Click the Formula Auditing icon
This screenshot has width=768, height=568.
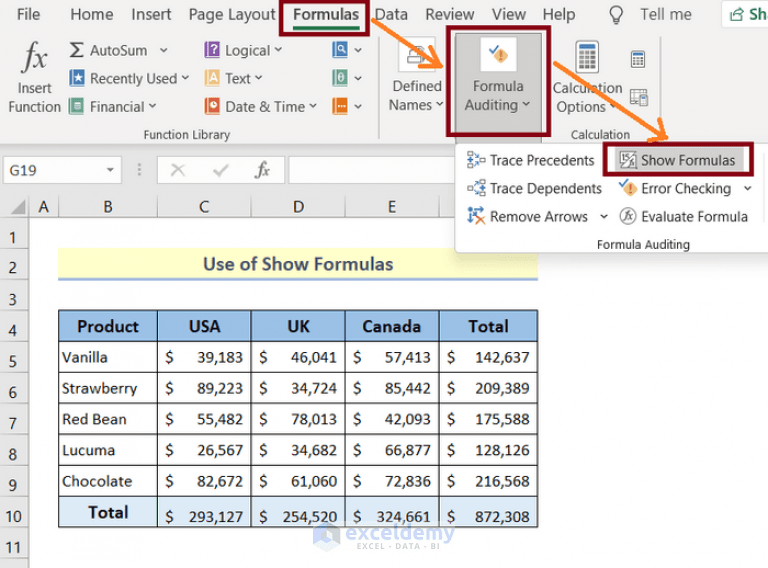pyautogui.click(x=499, y=54)
